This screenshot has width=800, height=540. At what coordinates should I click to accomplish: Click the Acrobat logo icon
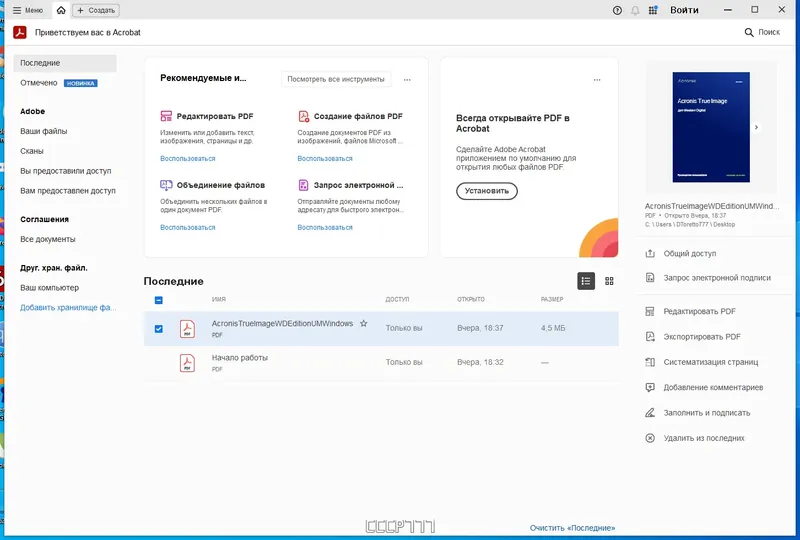pos(19,33)
